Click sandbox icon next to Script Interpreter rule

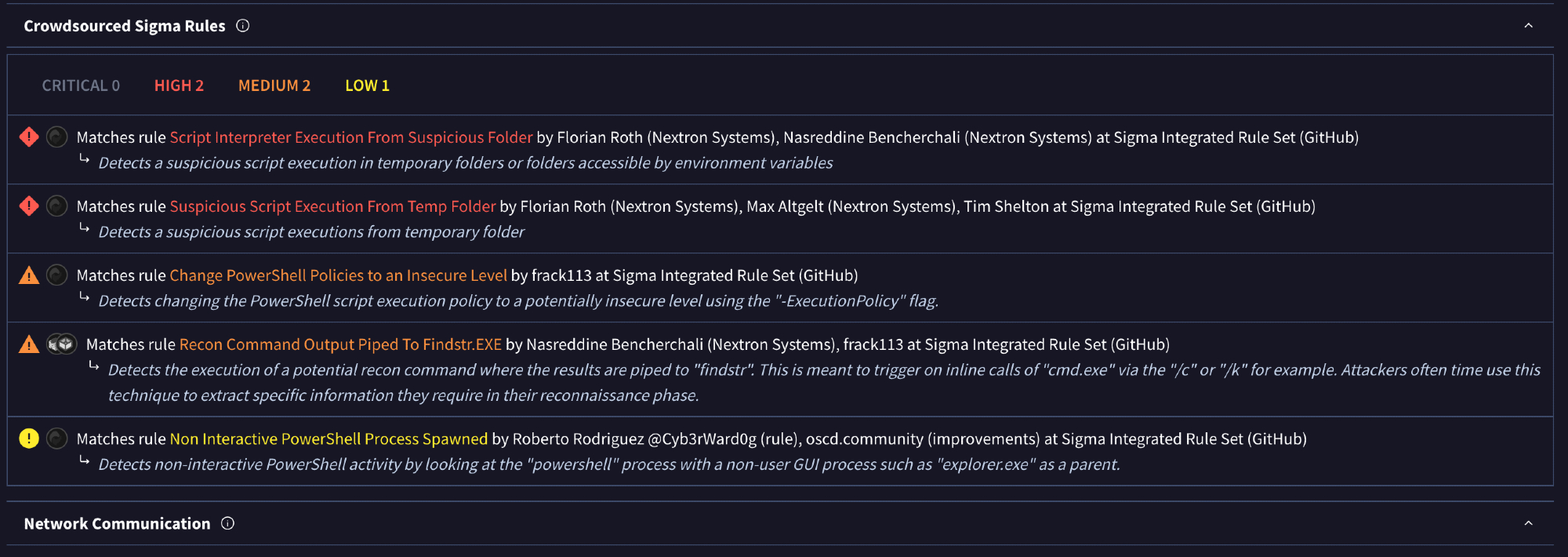click(57, 137)
